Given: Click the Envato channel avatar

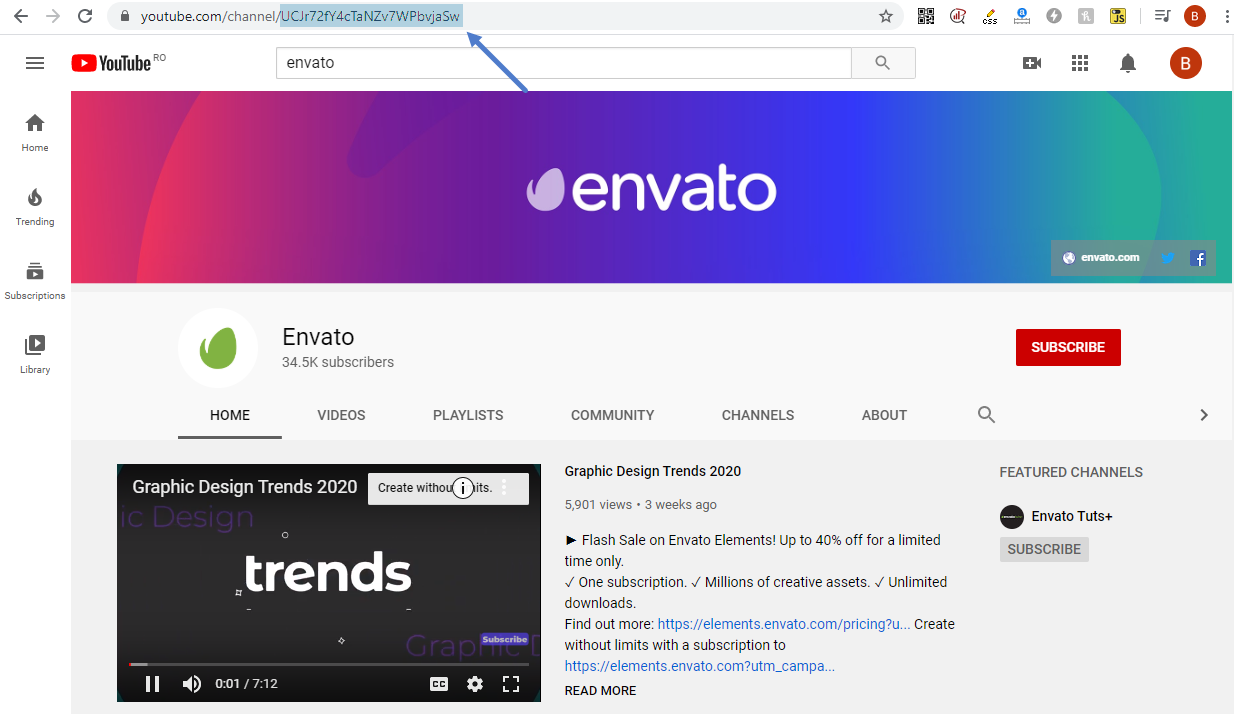Looking at the screenshot, I should pyautogui.click(x=218, y=348).
